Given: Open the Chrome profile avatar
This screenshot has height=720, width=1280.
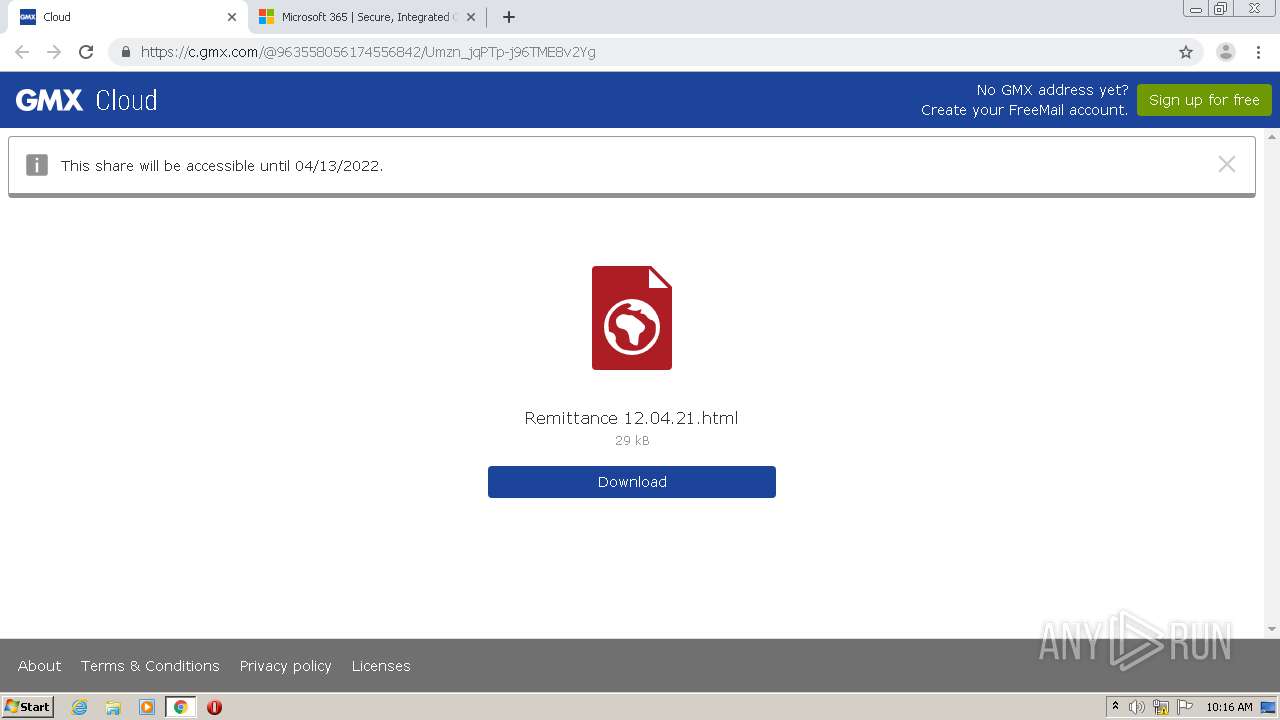Looking at the screenshot, I should [x=1226, y=52].
